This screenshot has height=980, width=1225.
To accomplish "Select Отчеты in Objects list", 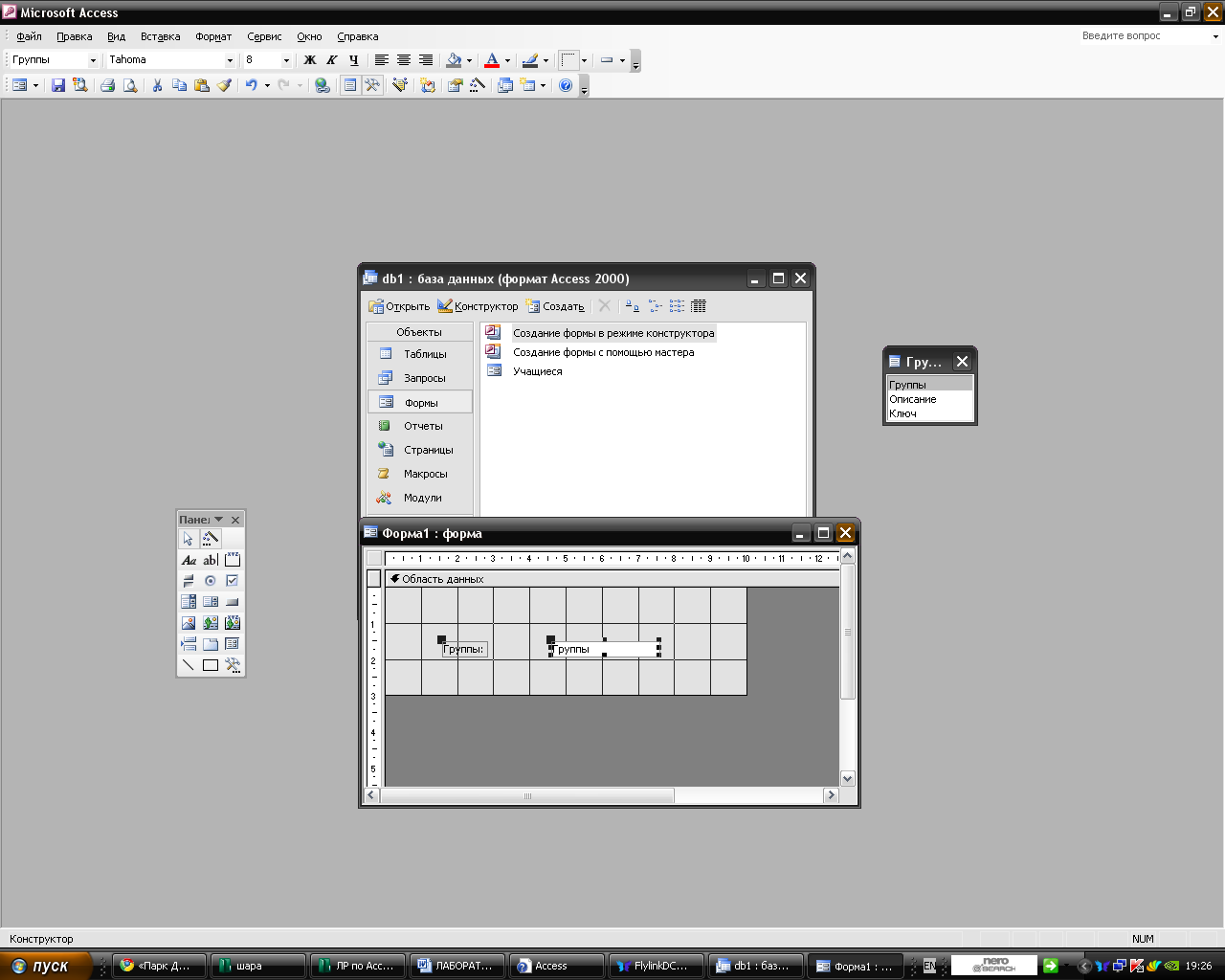I will [x=420, y=426].
